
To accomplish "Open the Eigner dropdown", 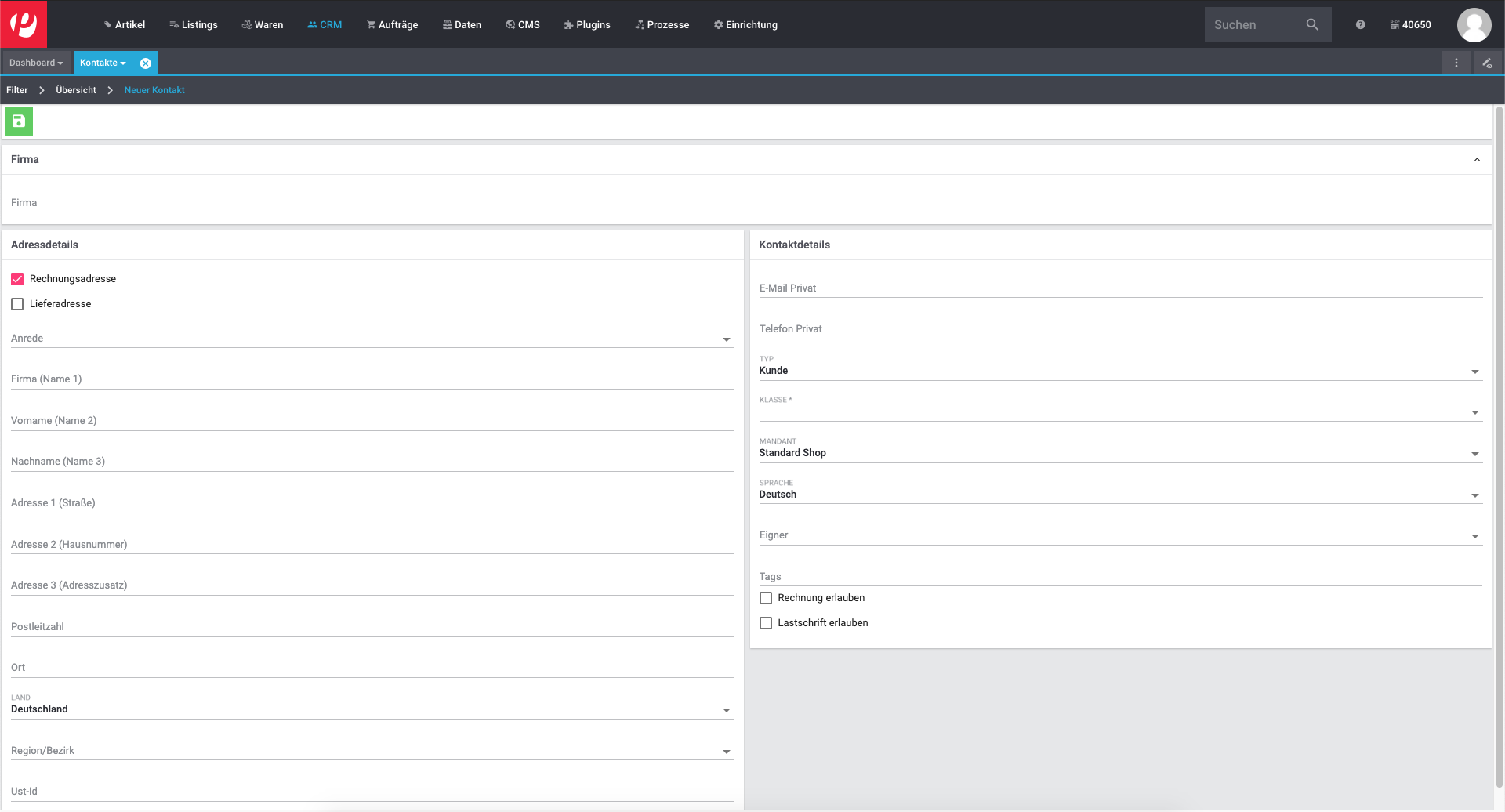I will point(1121,536).
